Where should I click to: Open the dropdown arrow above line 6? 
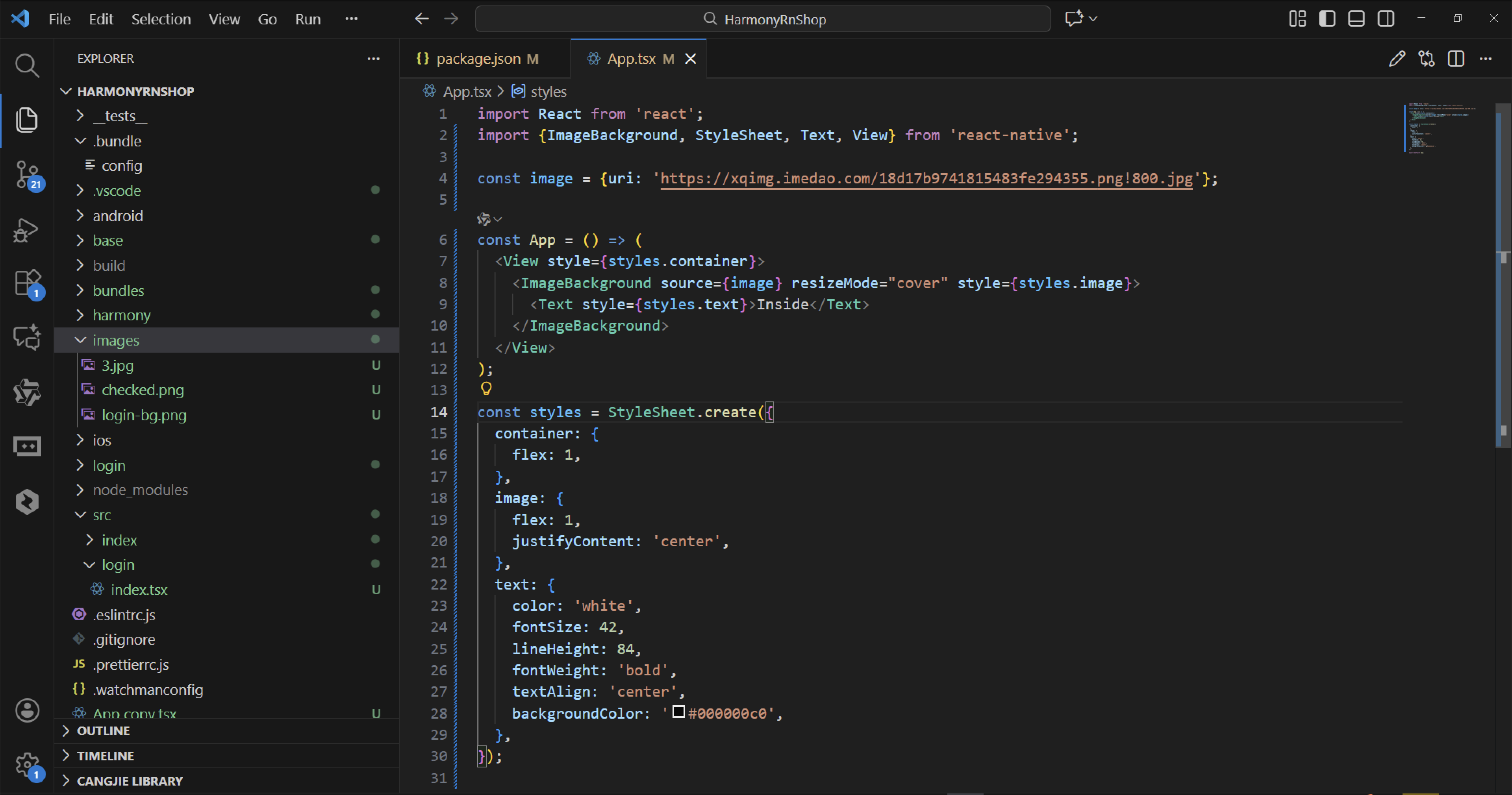498,220
